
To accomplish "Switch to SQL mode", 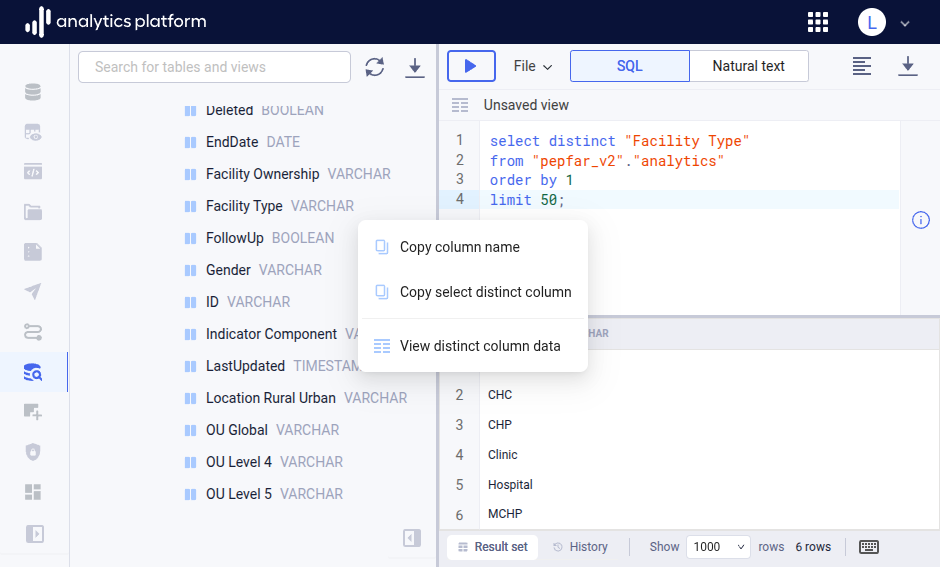I will coord(629,66).
